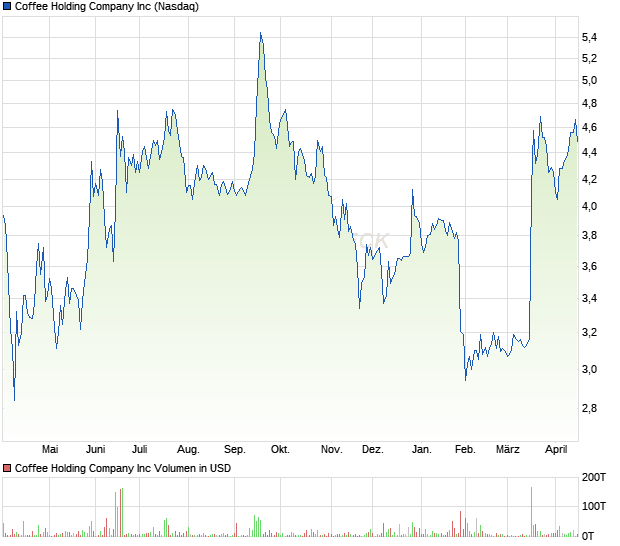Click the 100T volume axis value
Screen dimensions: 620x546
click(594, 506)
